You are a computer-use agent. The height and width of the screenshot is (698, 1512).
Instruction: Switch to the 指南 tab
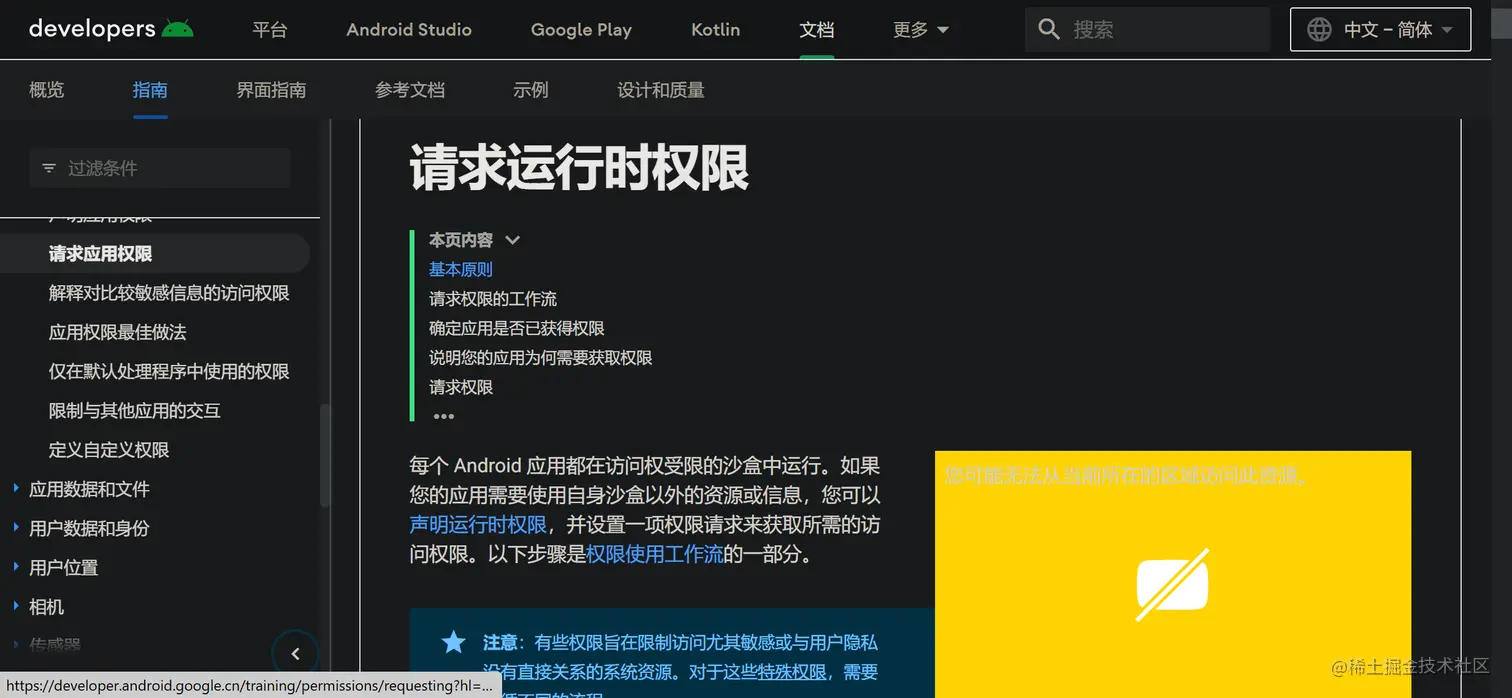click(x=150, y=90)
